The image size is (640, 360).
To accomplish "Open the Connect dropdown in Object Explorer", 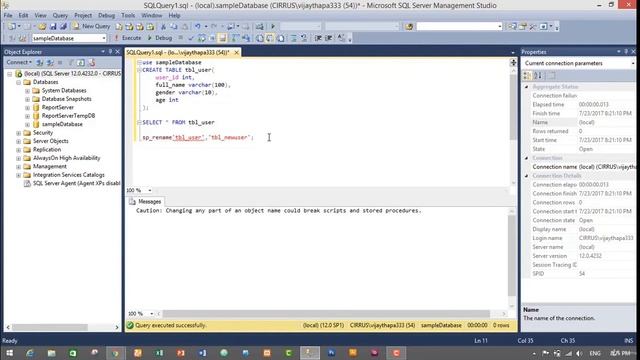I will point(19,62).
